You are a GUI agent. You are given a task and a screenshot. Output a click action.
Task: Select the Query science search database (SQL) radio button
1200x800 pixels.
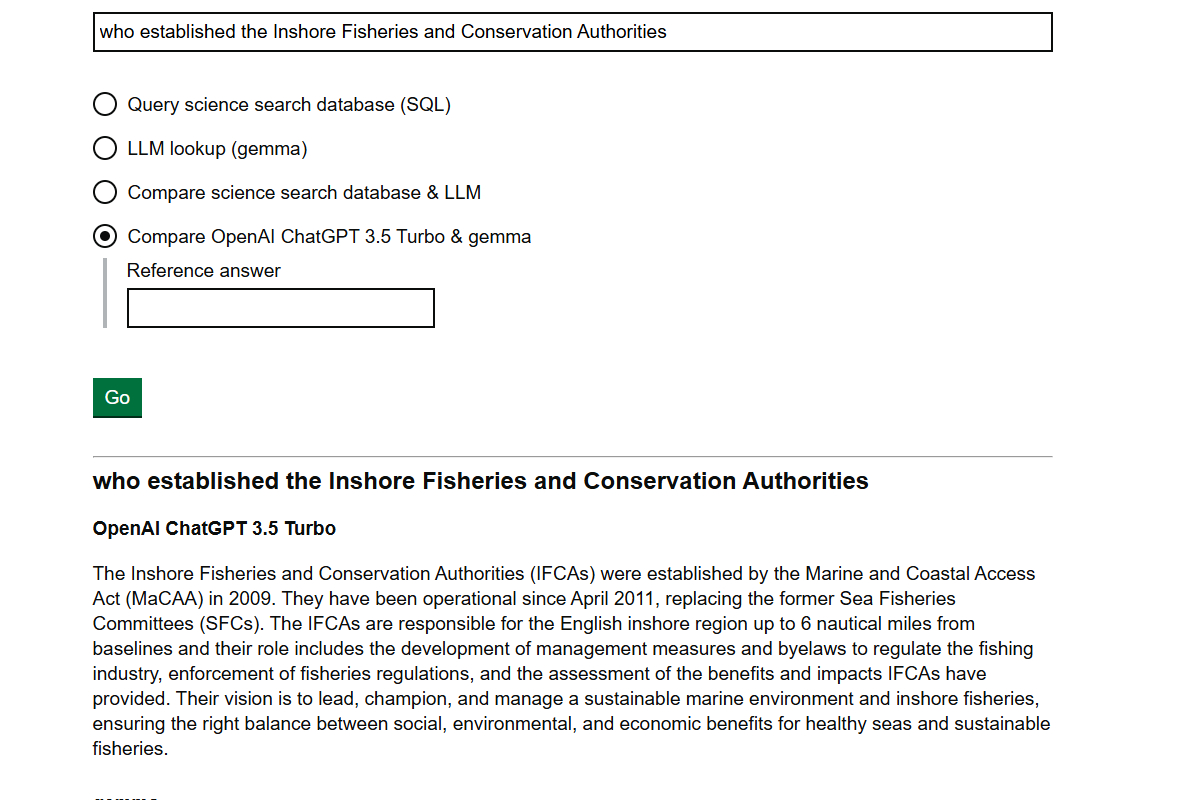(105, 105)
